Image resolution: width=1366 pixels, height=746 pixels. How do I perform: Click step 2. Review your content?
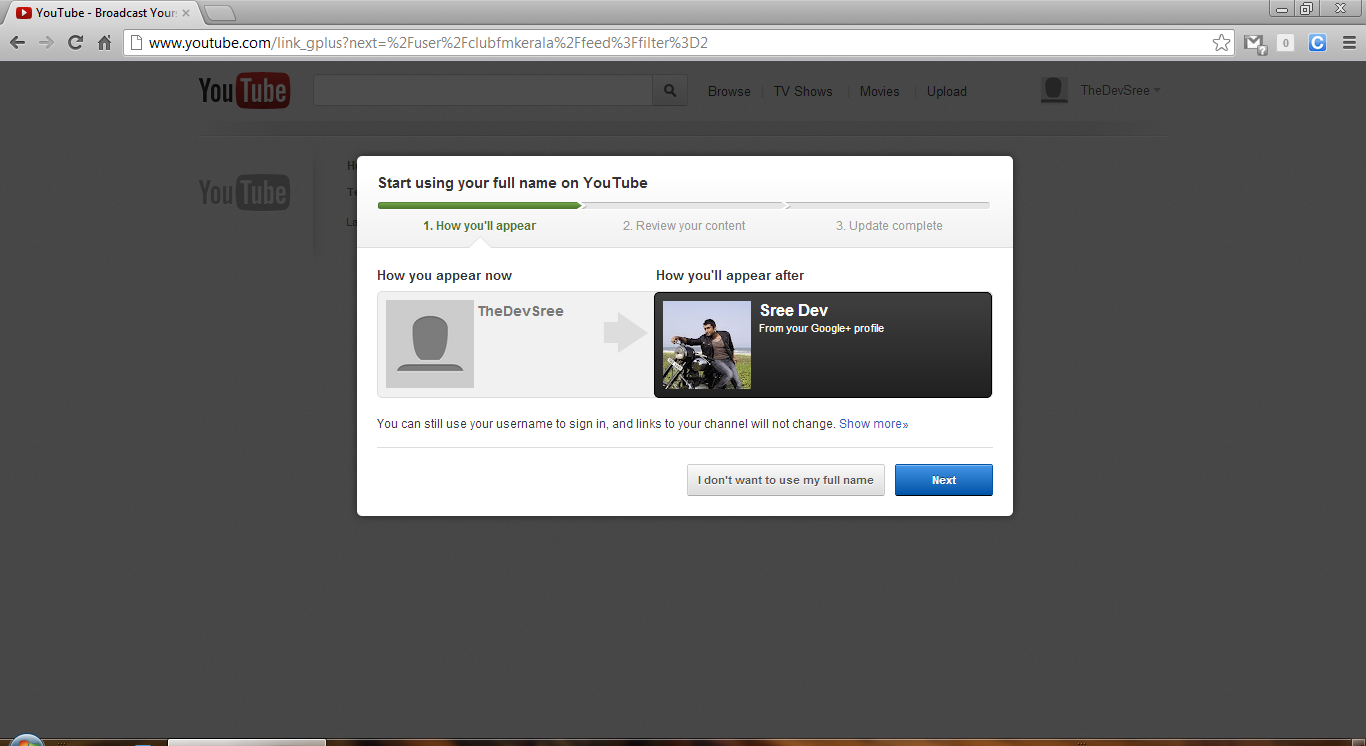(x=684, y=226)
